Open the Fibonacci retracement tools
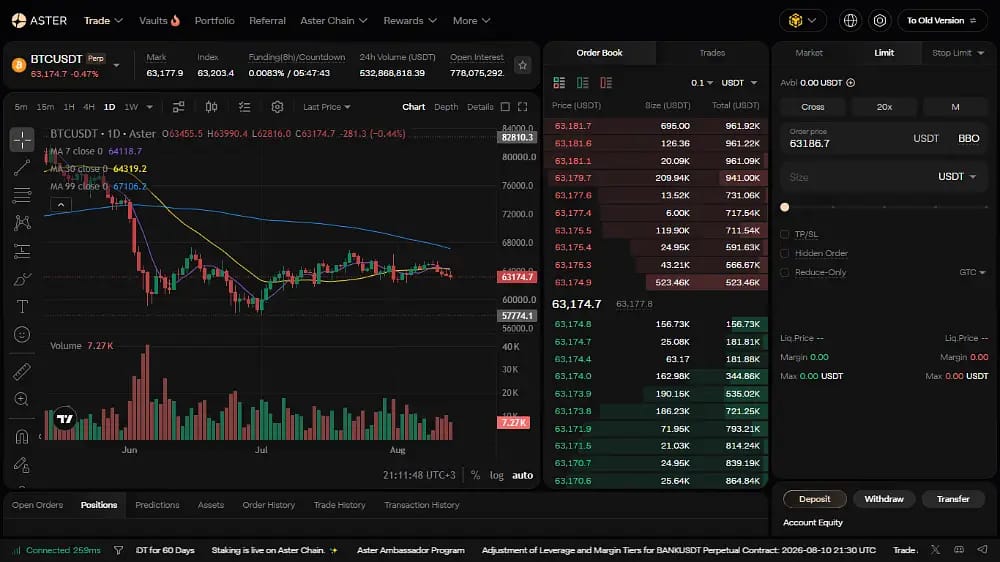The height and width of the screenshot is (562, 1000). [x=22, y=195]
